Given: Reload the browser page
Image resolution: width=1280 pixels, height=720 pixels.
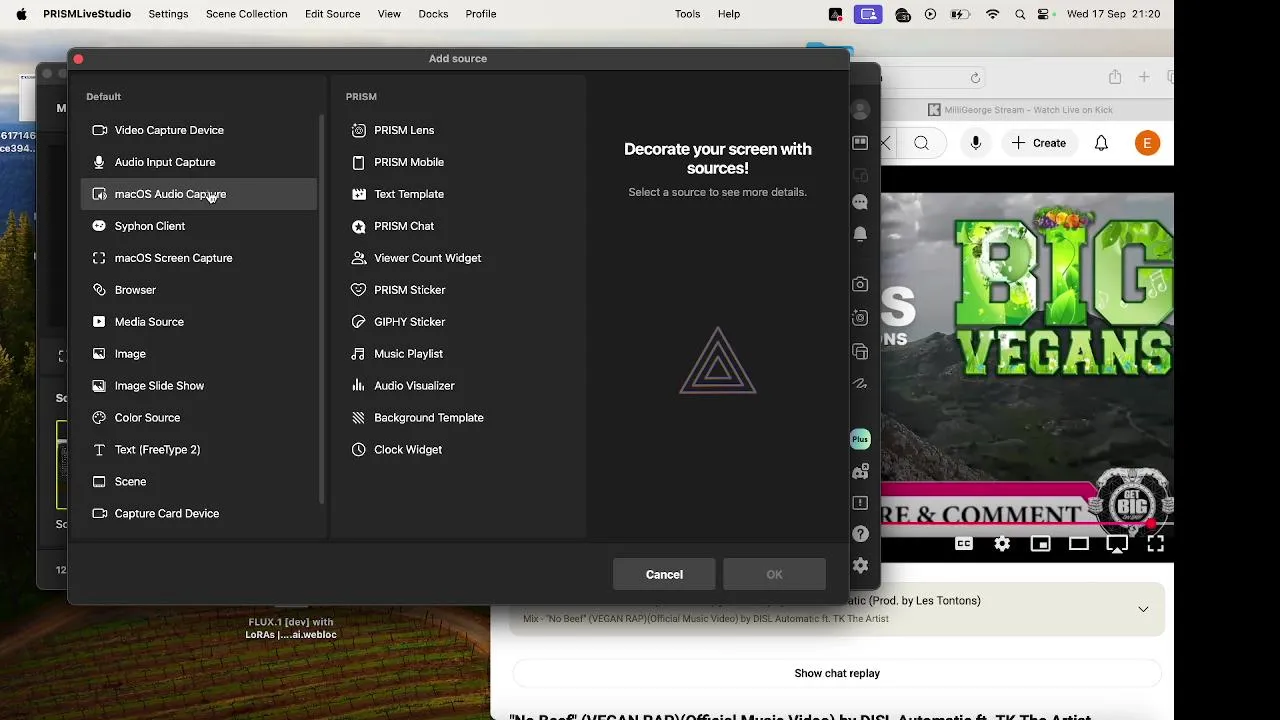Looking at the screenshot, I should pyautogui.click(x=975, y=77).
